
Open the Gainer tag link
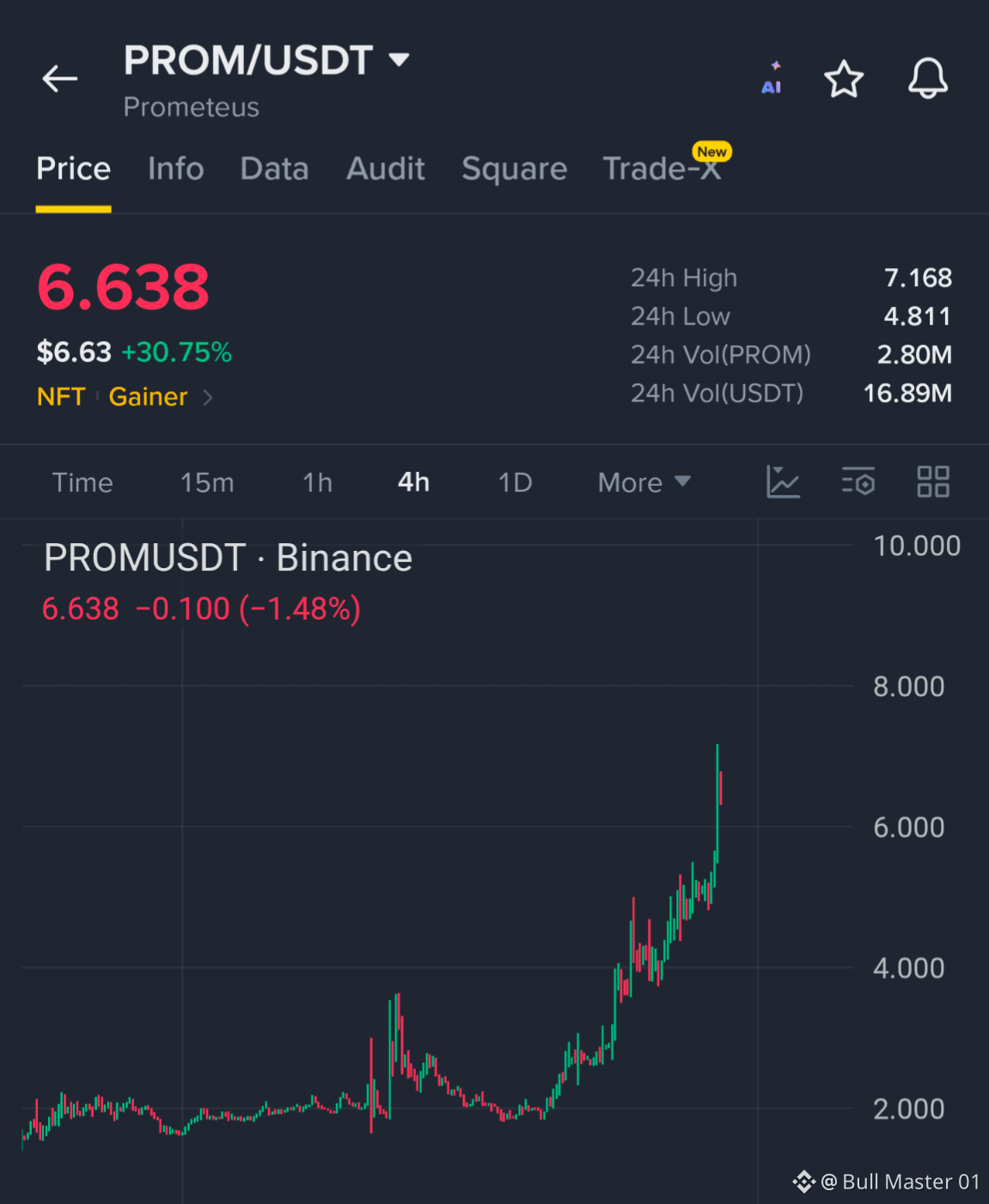(148, 397)
